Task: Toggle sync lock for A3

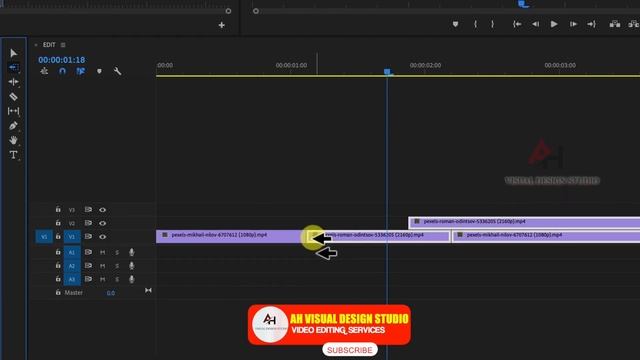Action: [x=88, y=279]
